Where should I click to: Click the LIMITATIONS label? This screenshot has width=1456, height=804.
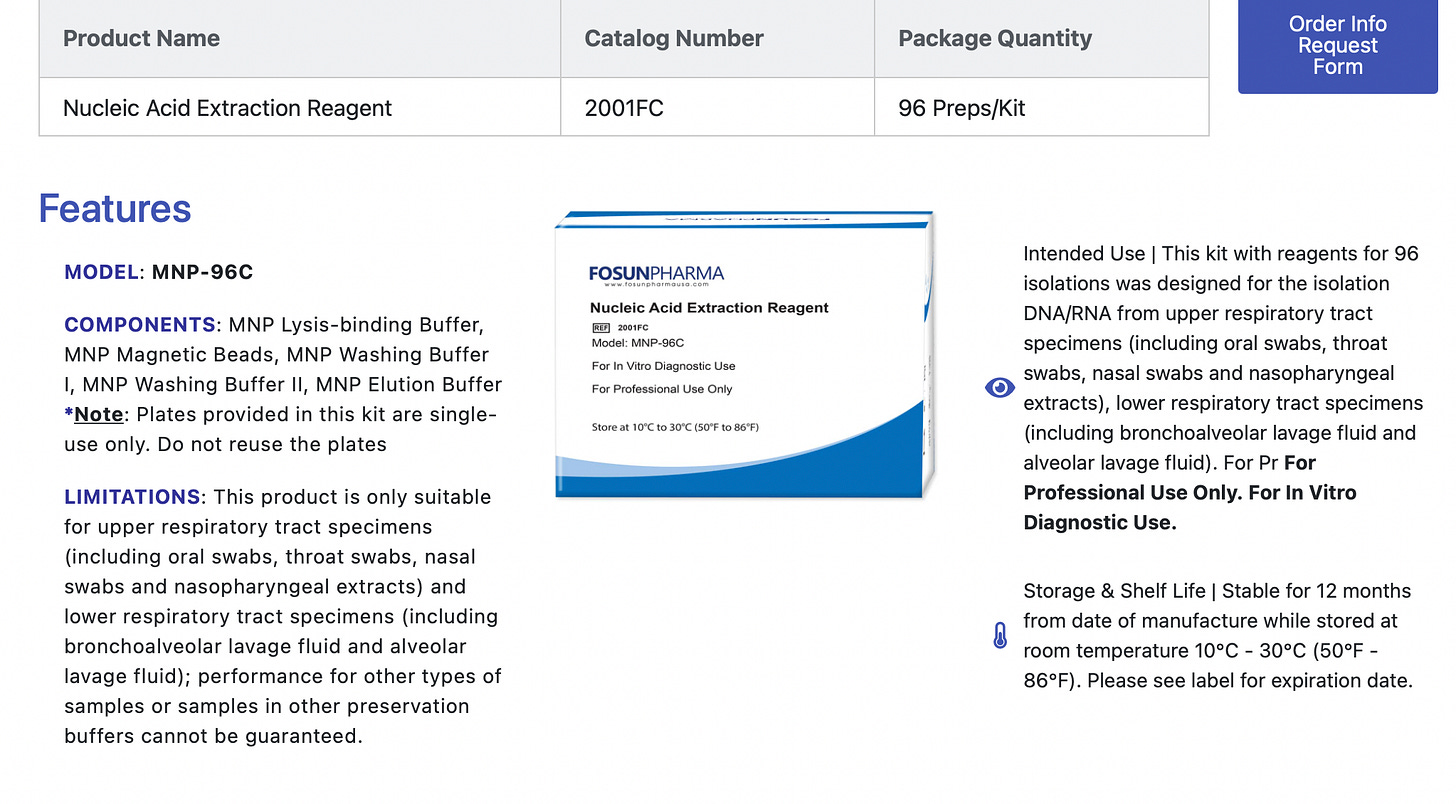[x=132, y=497]
